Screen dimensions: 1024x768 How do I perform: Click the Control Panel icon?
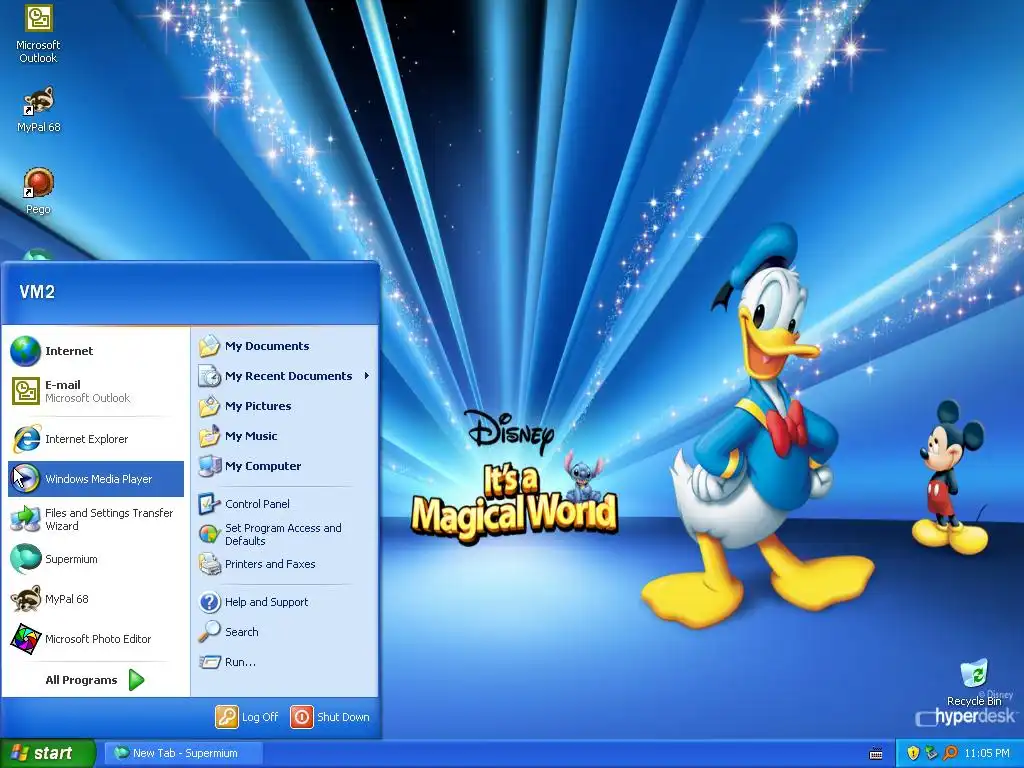click(x=209, y=504)
